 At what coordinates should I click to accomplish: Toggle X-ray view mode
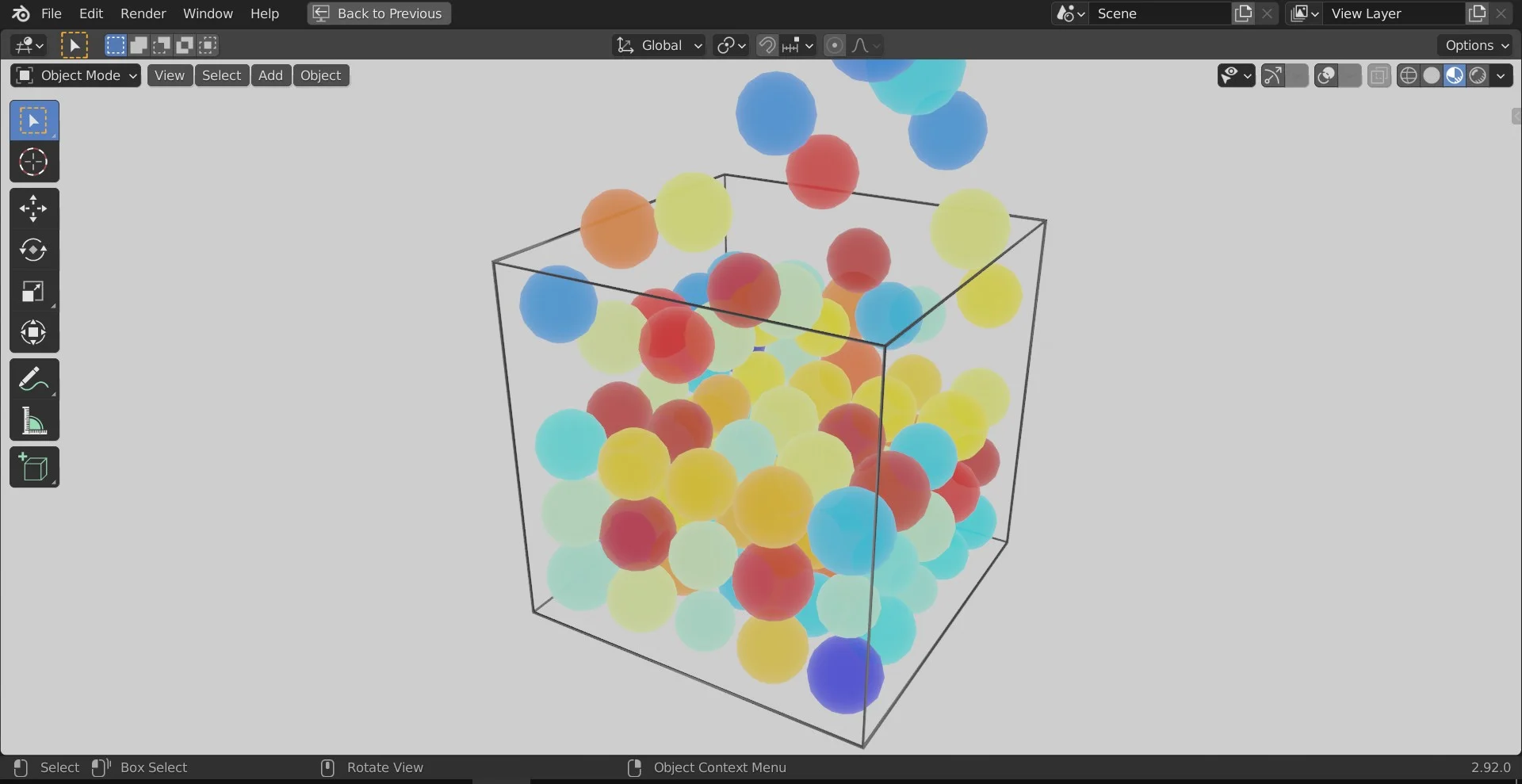1379,75
